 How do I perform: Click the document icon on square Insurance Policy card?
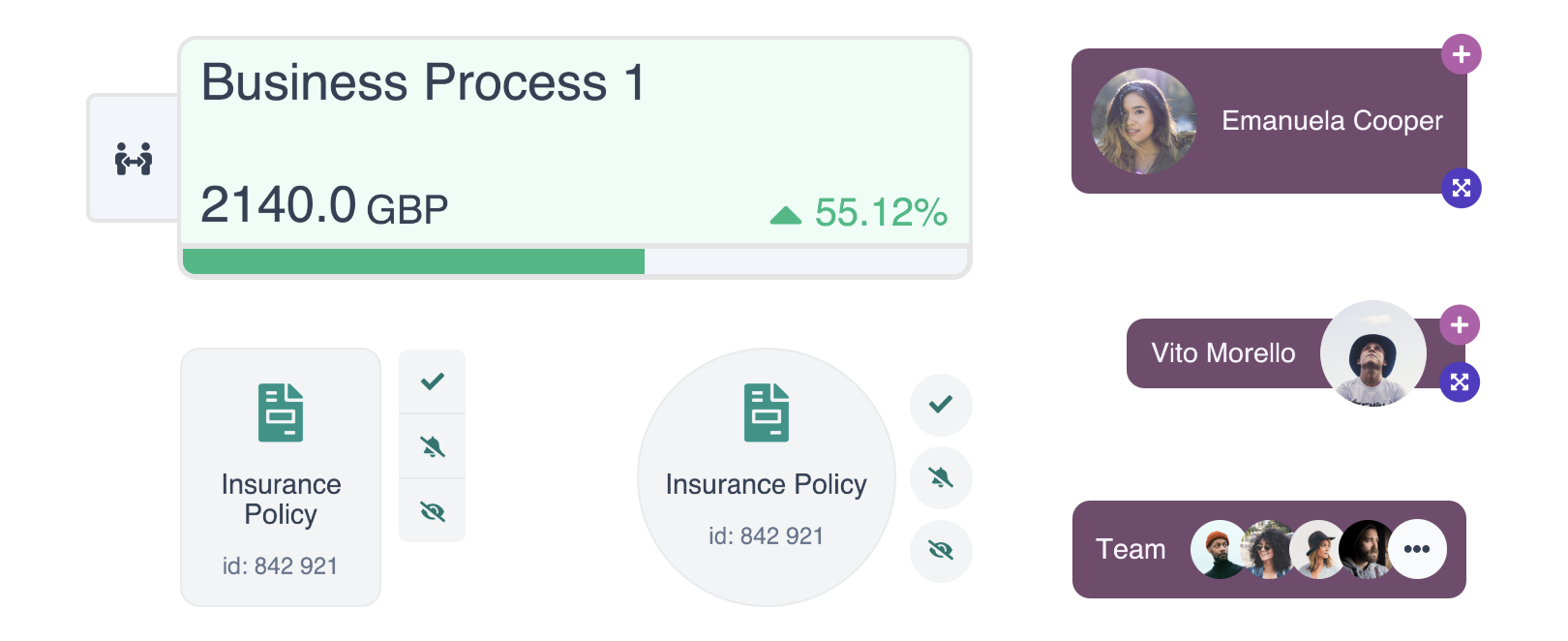[x=281, y=412]
